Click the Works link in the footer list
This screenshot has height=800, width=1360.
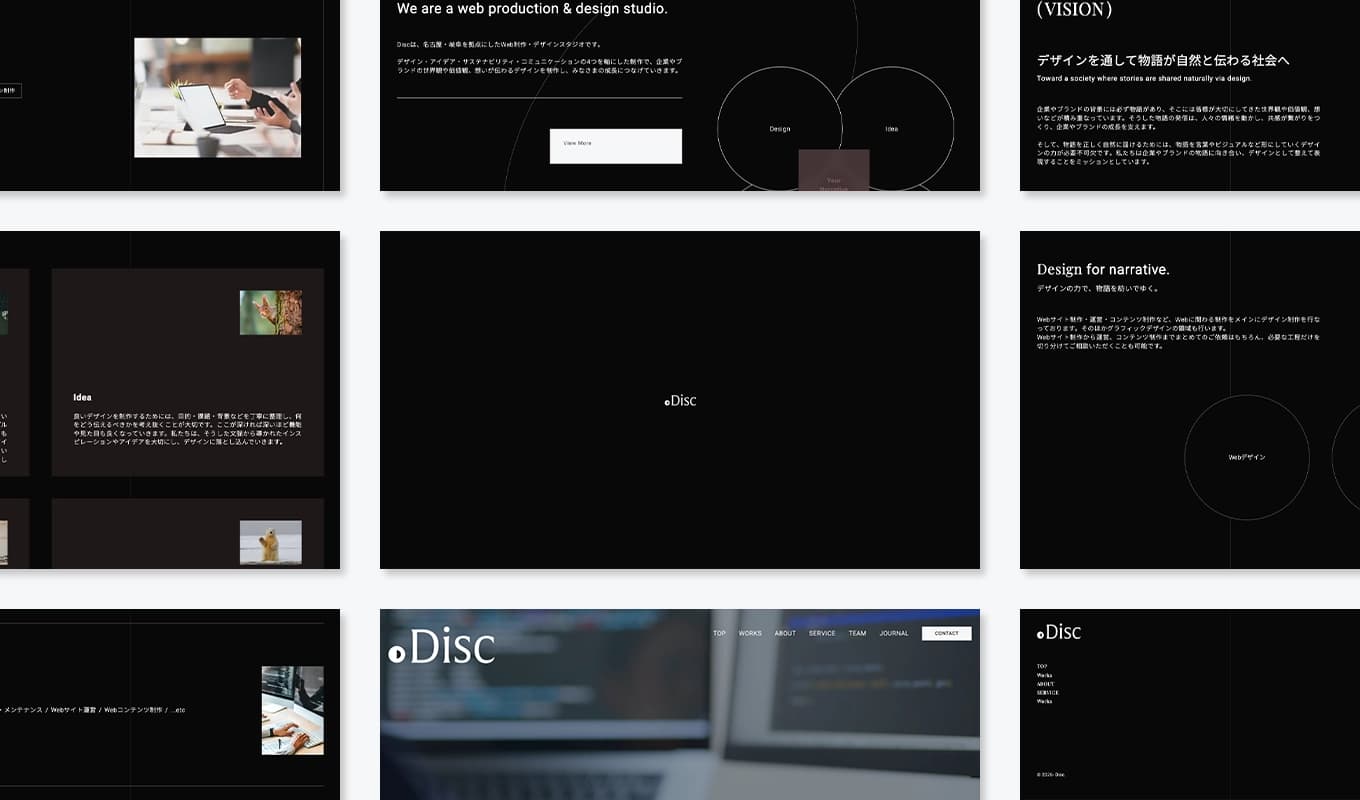(x=1045, y=676)
